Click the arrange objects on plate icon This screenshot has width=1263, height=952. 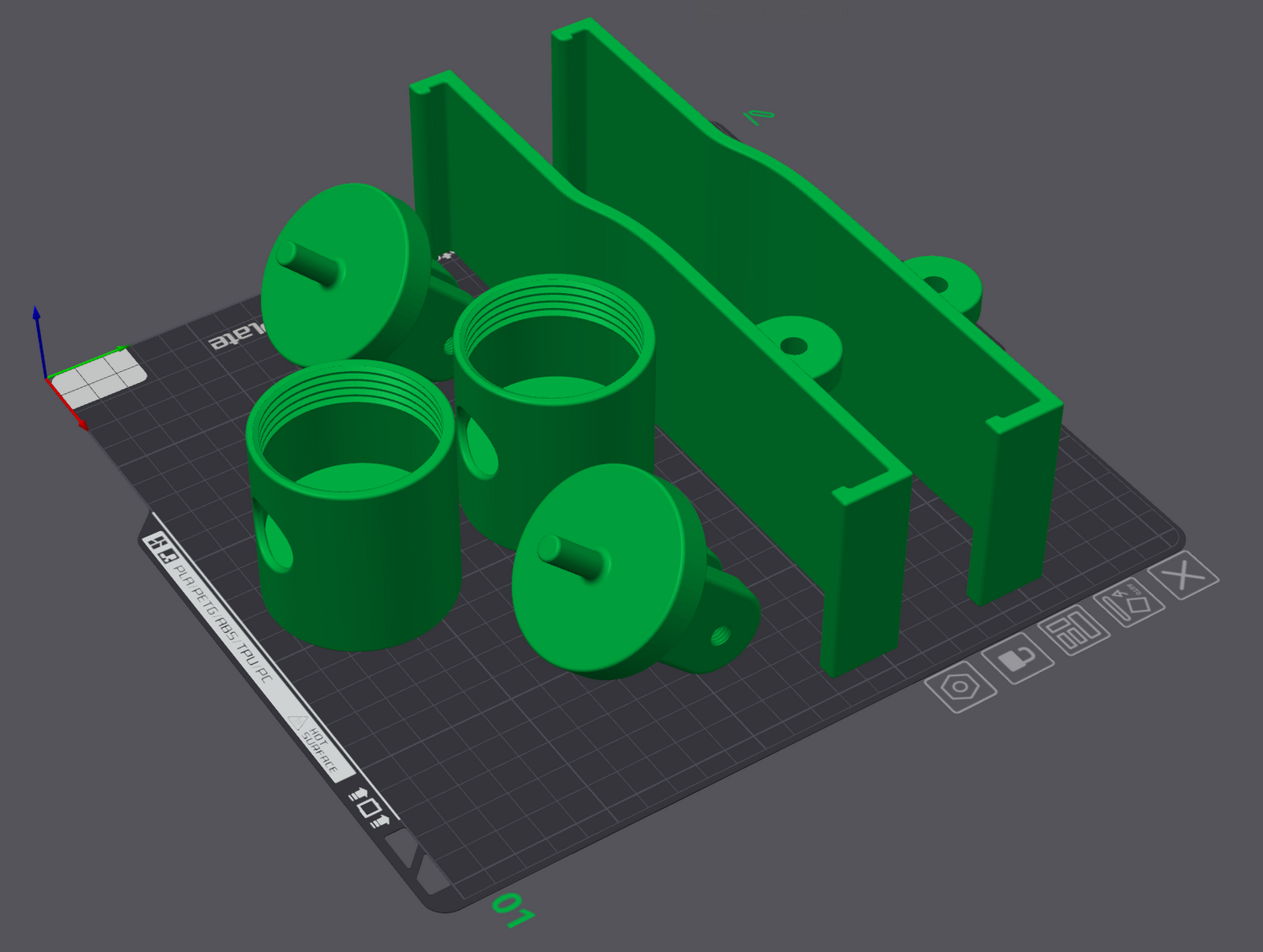tap(1074, 629)
